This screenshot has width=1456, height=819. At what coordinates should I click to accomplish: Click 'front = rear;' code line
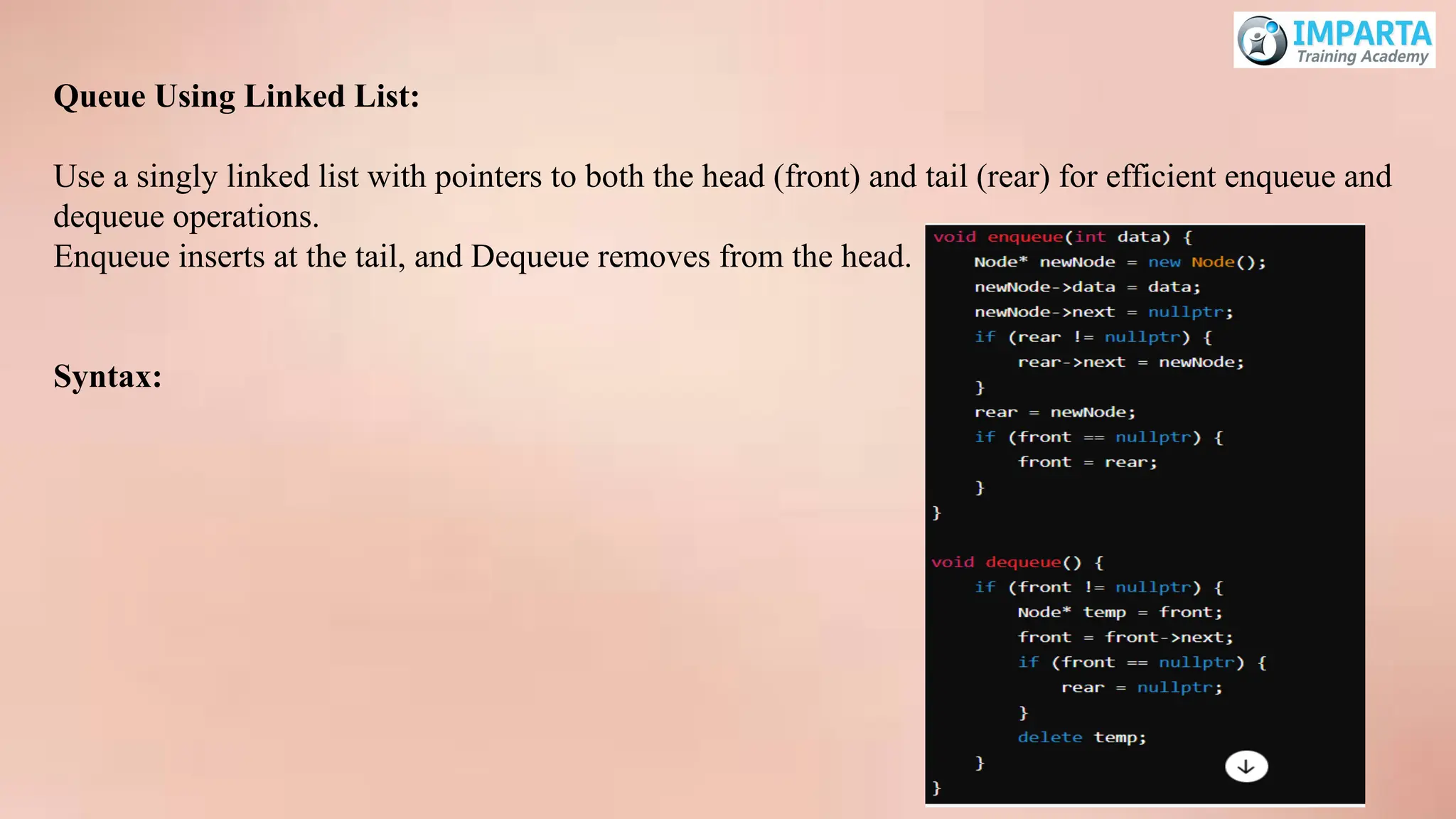(1088, 462)
